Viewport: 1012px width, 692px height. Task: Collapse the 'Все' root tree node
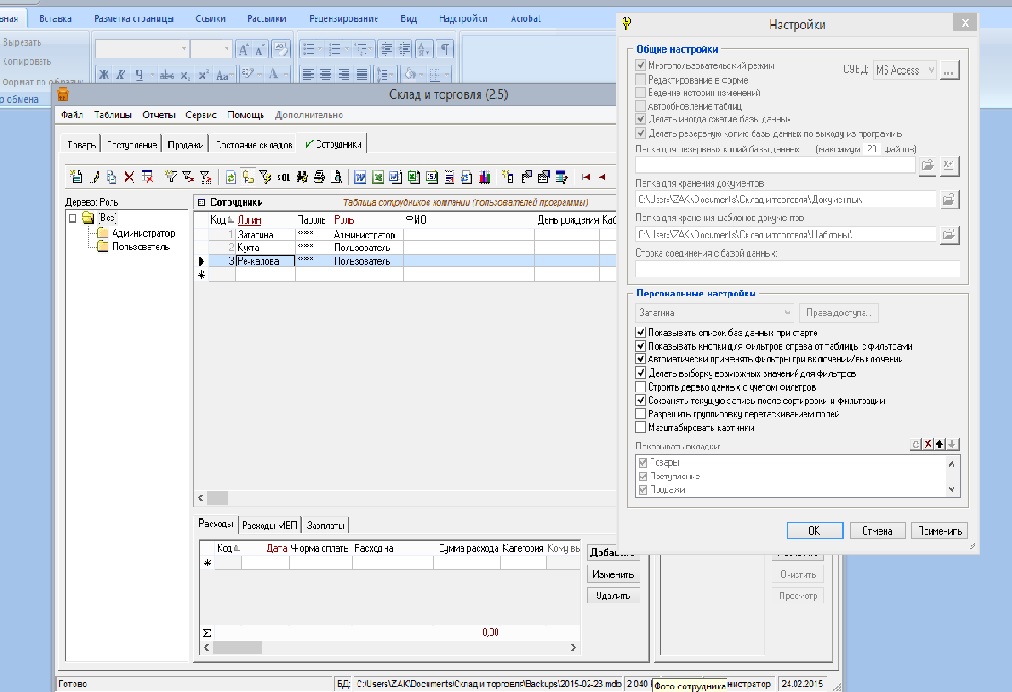point(73,218)
